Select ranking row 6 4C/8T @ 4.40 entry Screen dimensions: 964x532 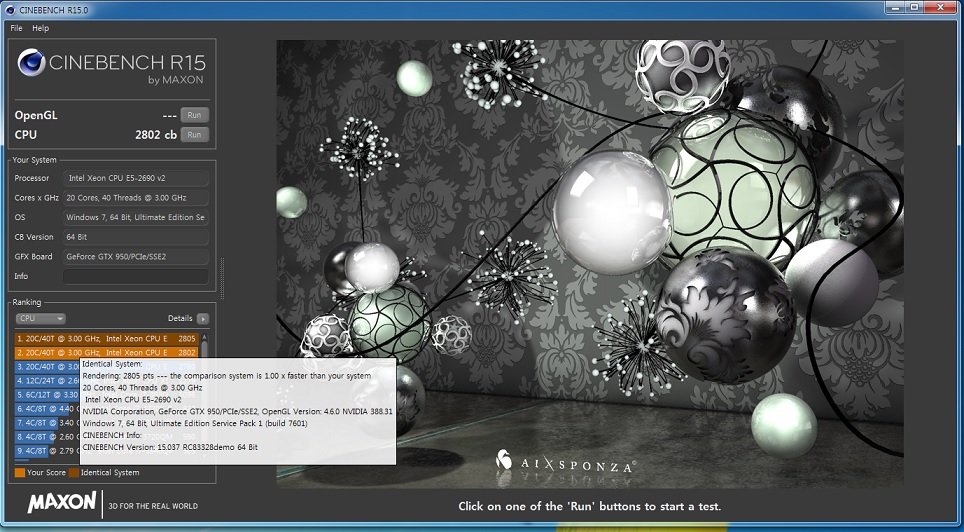coord(47,409)
